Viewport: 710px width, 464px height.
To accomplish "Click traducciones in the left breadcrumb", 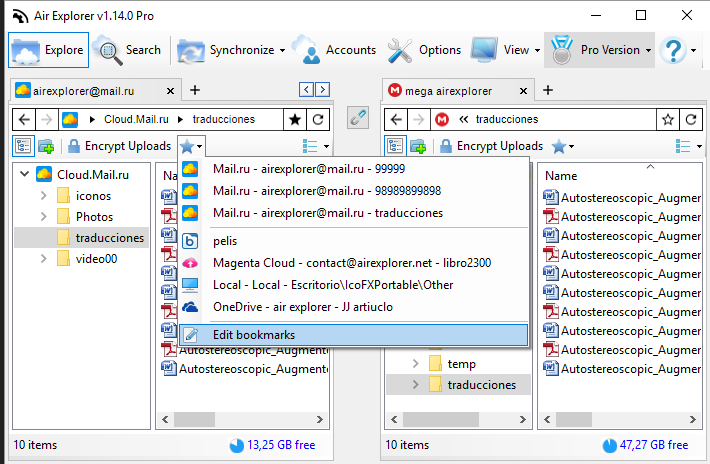I will 224,119.
